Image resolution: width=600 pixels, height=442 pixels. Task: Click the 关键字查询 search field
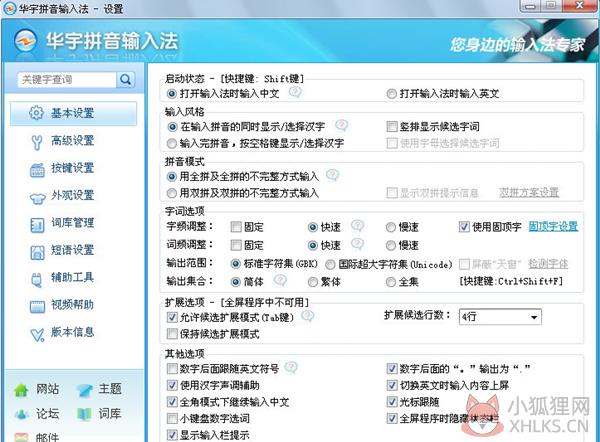tap(67, 80)
